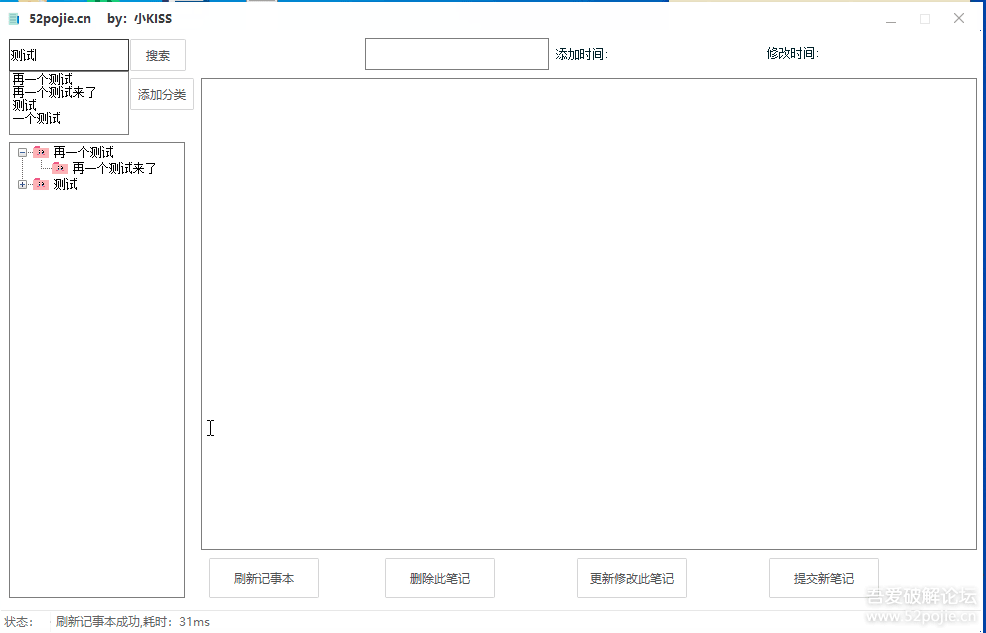Focus the search box containing 测试

pyautogui.click(x=69, y=55)
